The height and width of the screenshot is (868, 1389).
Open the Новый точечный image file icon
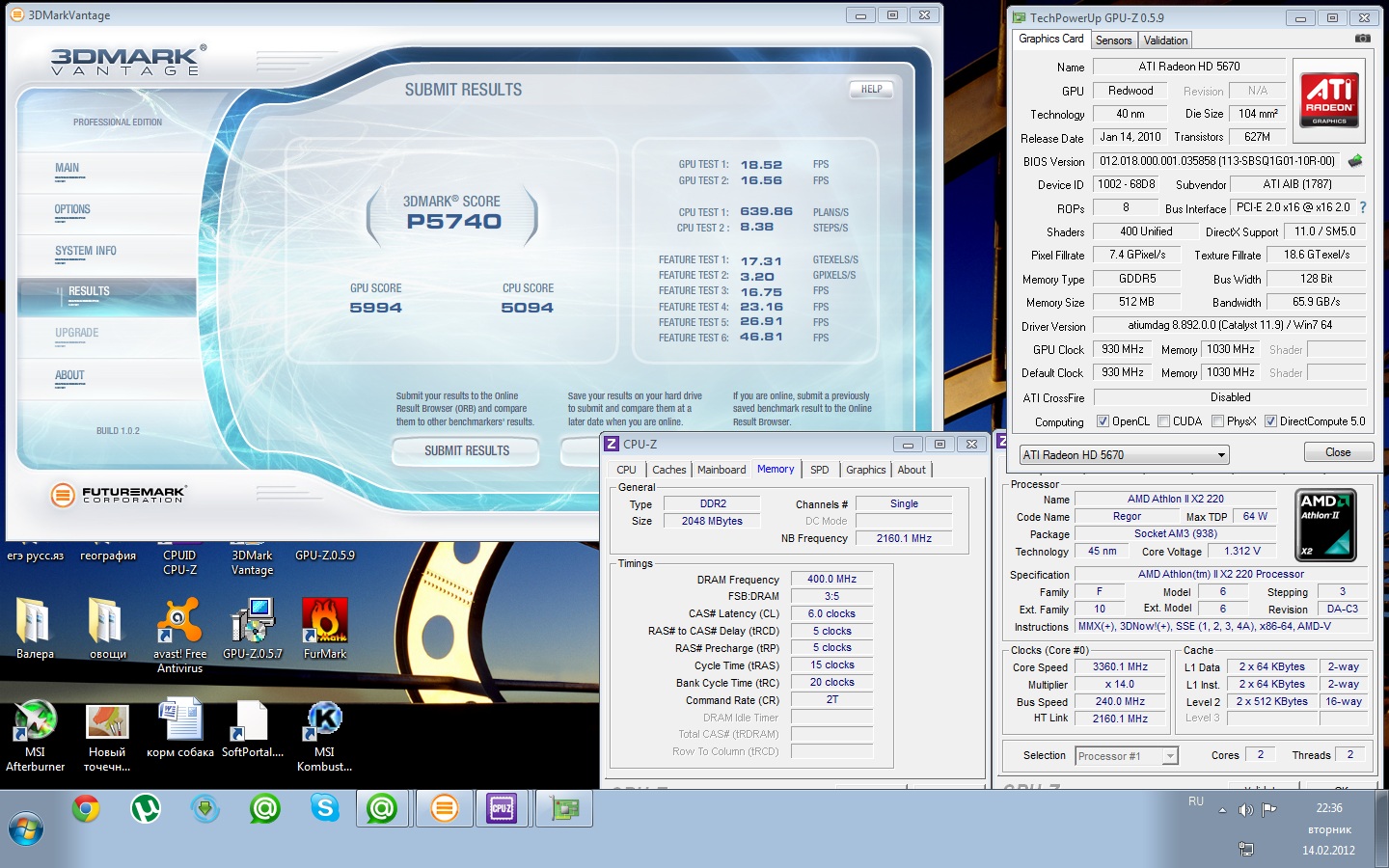(107, 735)
